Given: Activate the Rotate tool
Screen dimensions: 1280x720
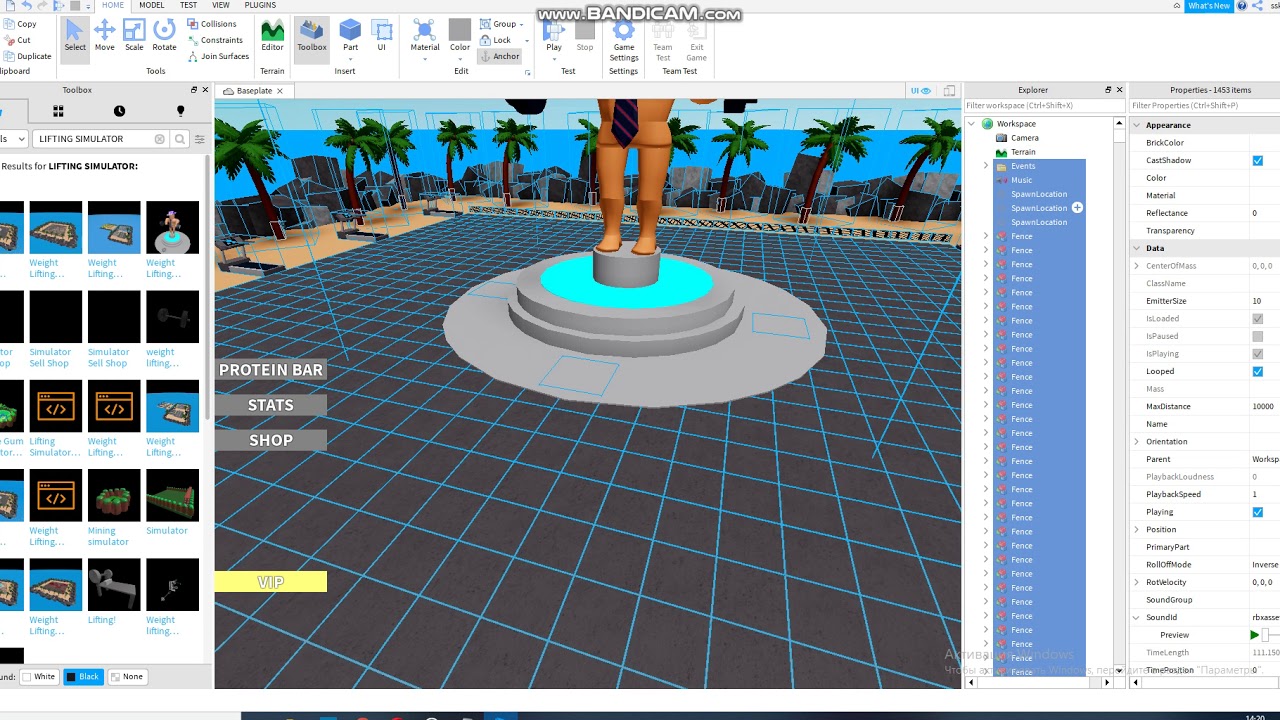Looking at the screenshot, I should coord(164,36).
